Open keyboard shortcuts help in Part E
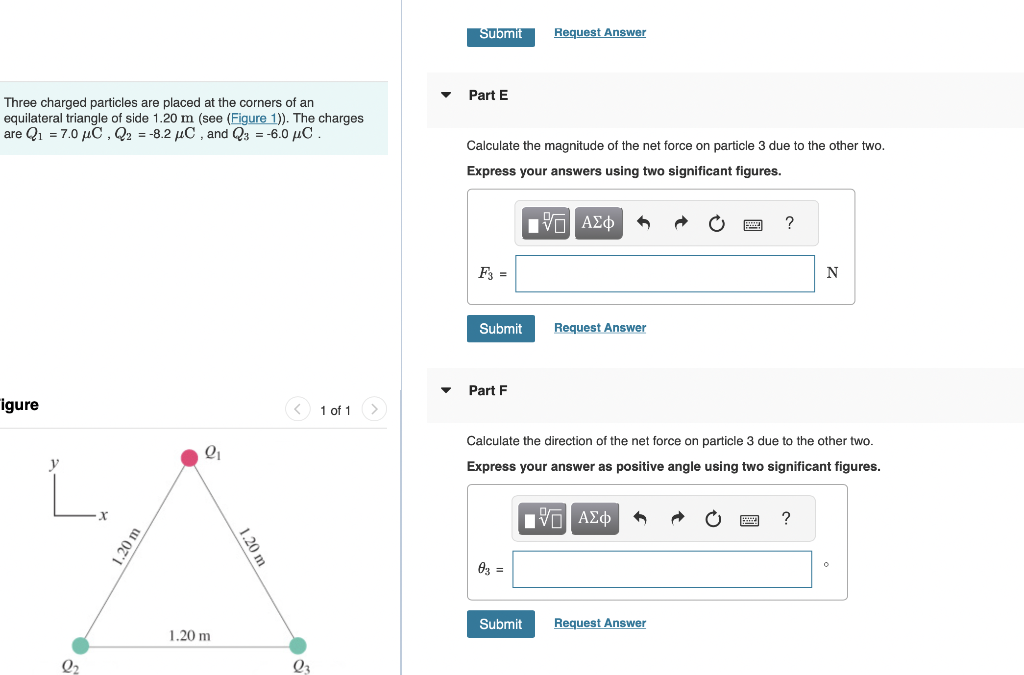 pyautogui.click(x=752, y=223)
